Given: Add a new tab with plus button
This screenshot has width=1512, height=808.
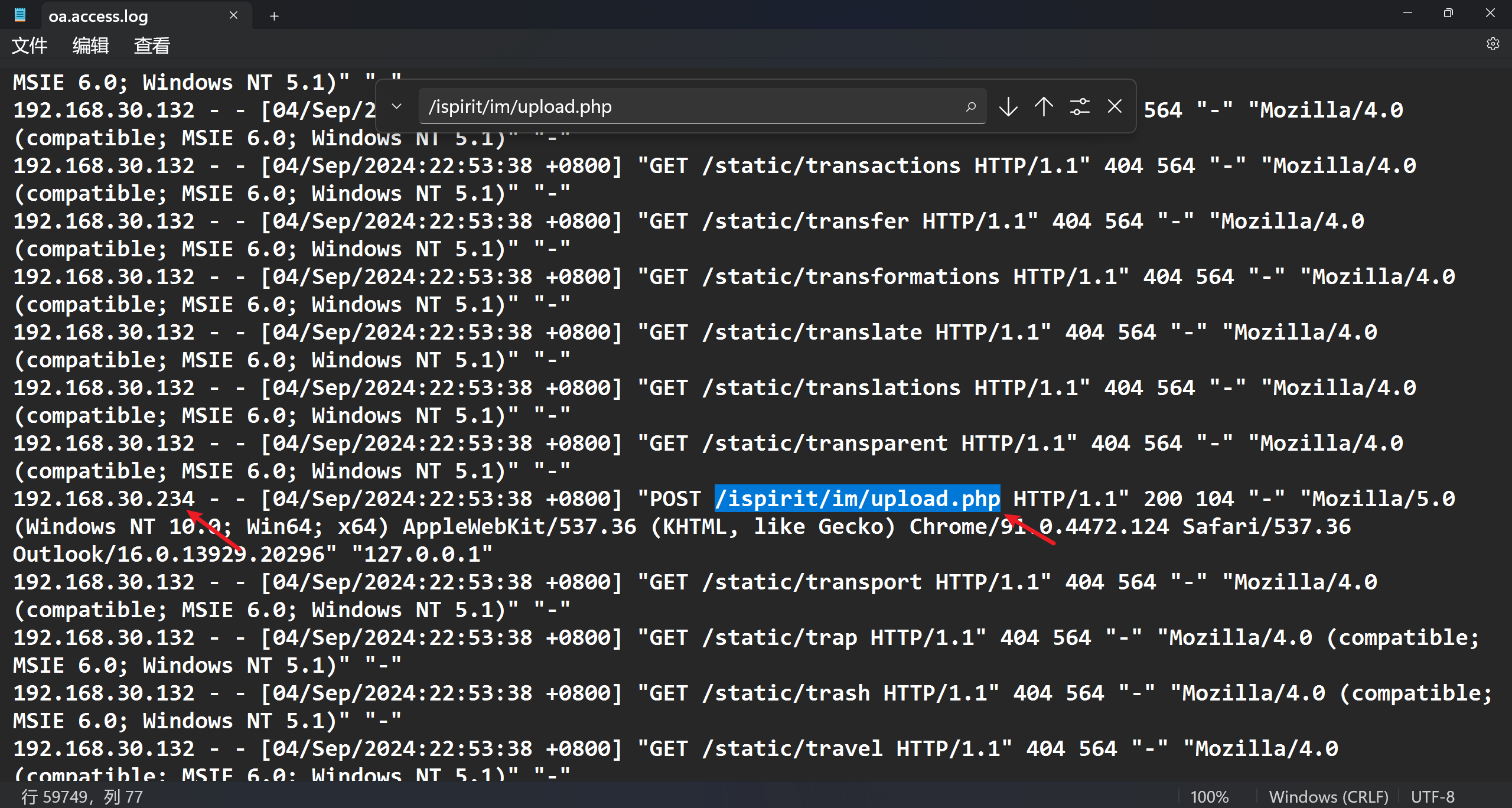Looking at the screenshot, I should 274,16.
